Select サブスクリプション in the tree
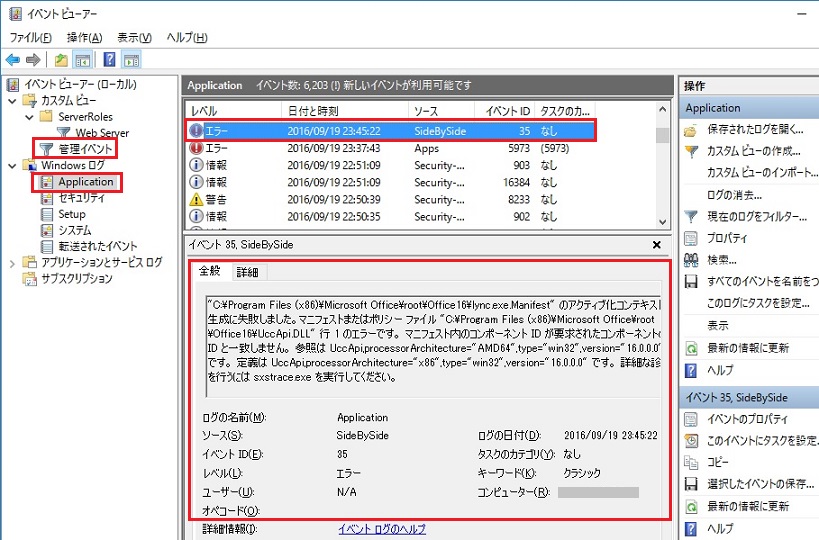Screen dimensions: 819x540 [x=77, y=279]
